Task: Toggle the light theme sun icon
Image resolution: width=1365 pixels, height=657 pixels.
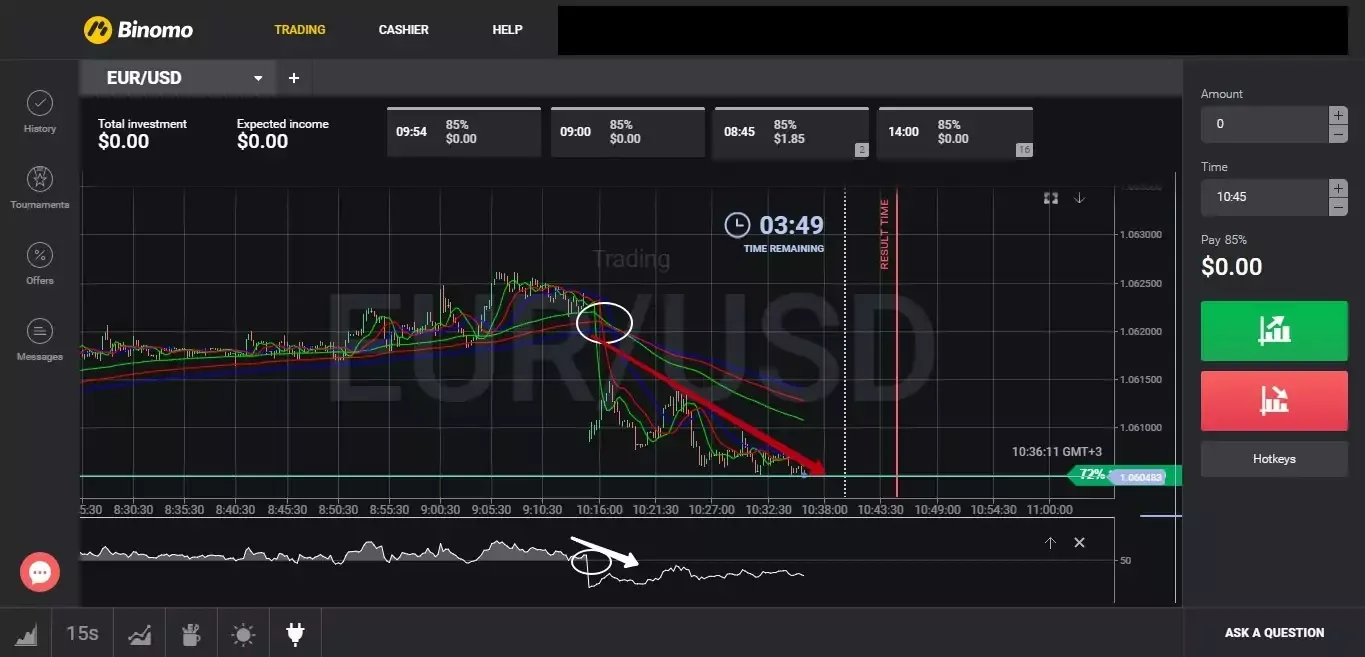Action: point(243,634)
